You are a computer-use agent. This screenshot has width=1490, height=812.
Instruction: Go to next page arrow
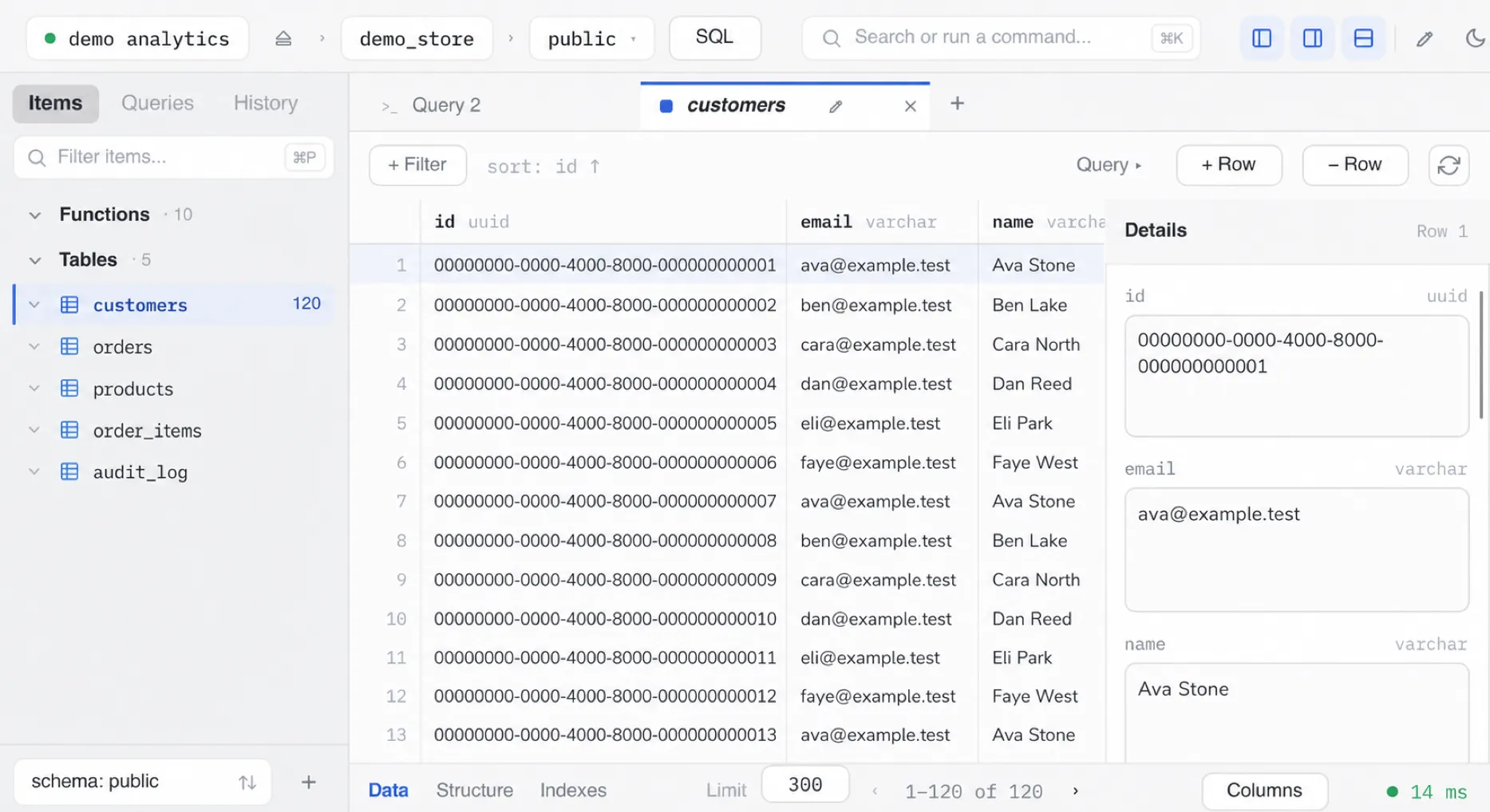pos(1076,791)
